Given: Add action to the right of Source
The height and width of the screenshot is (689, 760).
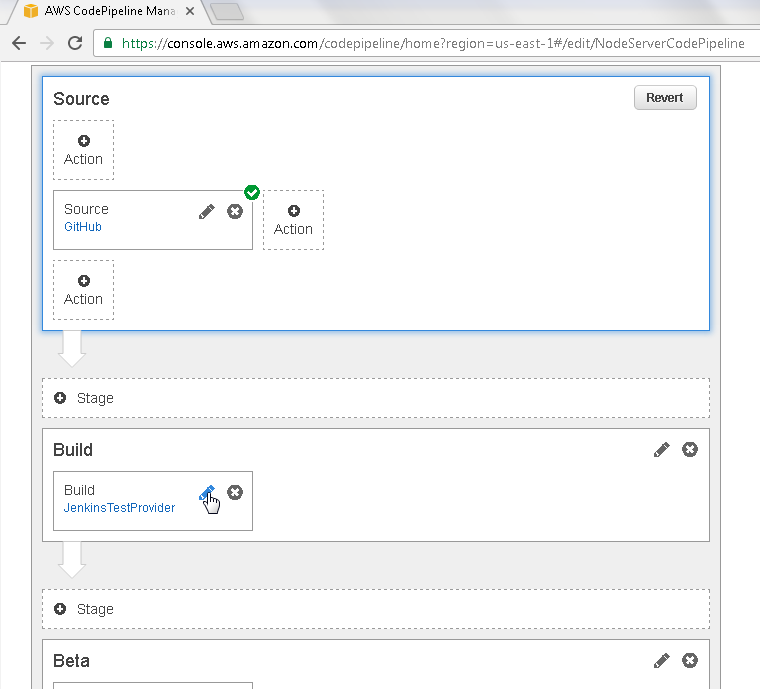Looking at the screenshot, I should tap(293, 220).
